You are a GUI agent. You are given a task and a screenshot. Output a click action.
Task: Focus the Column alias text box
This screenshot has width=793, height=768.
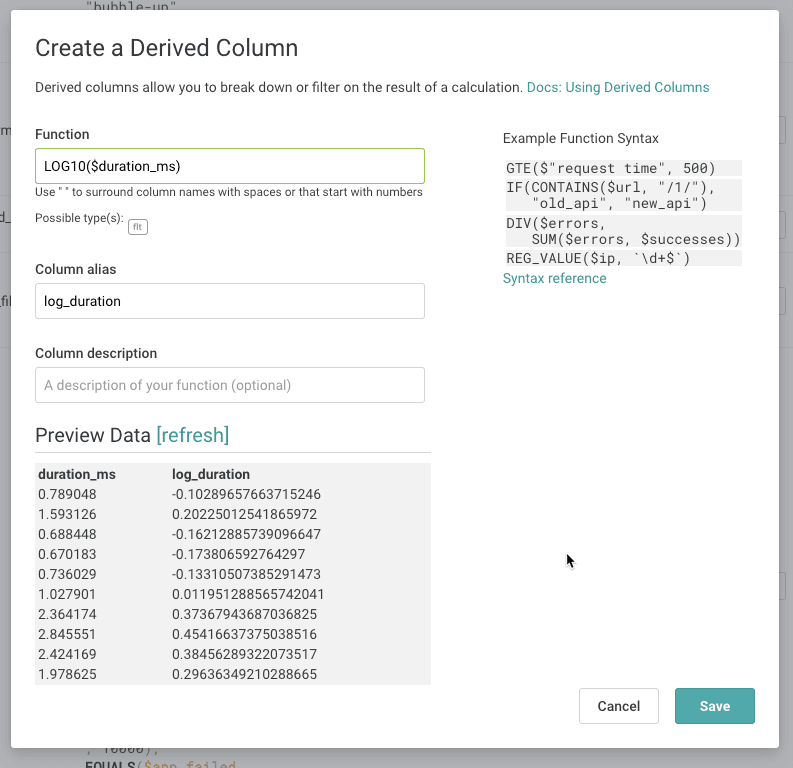coord(229,301)
